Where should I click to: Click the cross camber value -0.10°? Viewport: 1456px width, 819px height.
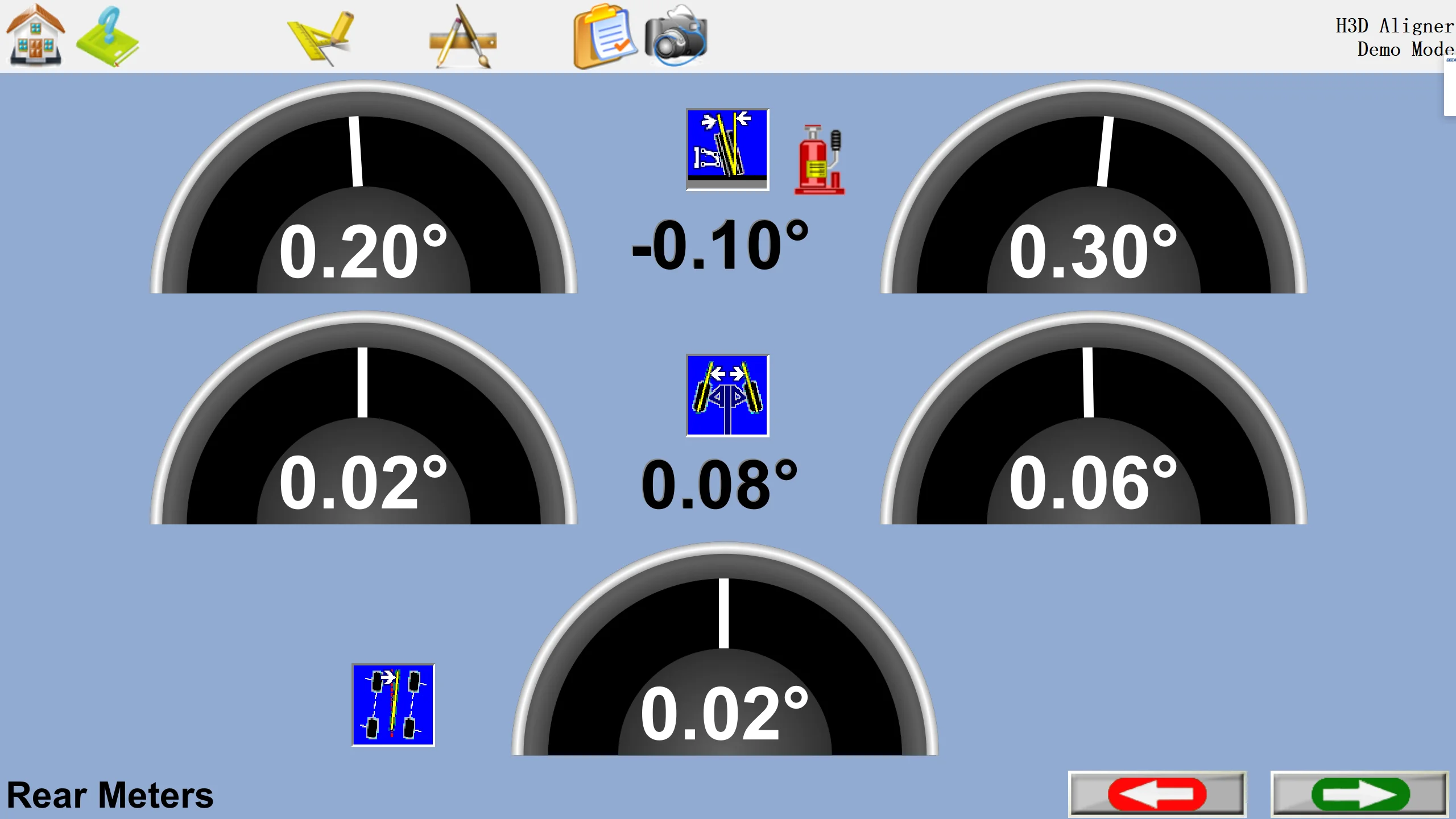720,246
